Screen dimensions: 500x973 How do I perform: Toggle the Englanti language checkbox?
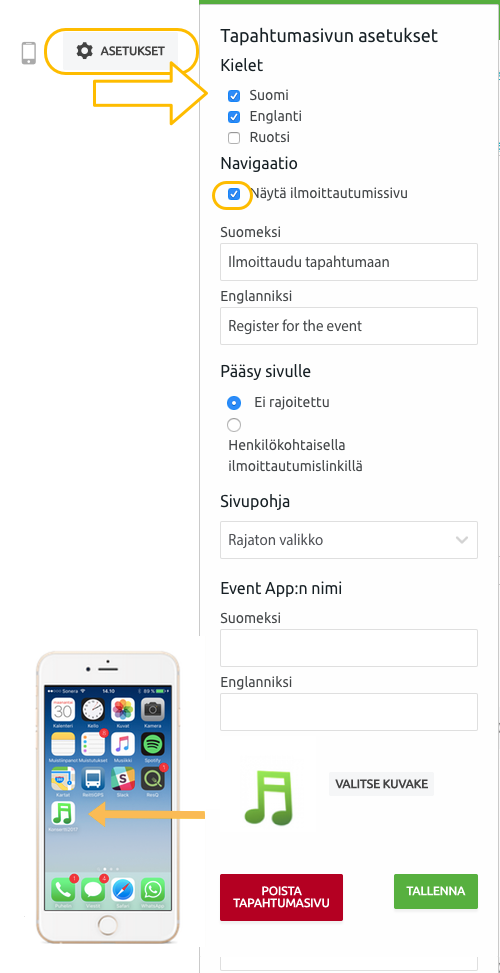pos(234,117)
